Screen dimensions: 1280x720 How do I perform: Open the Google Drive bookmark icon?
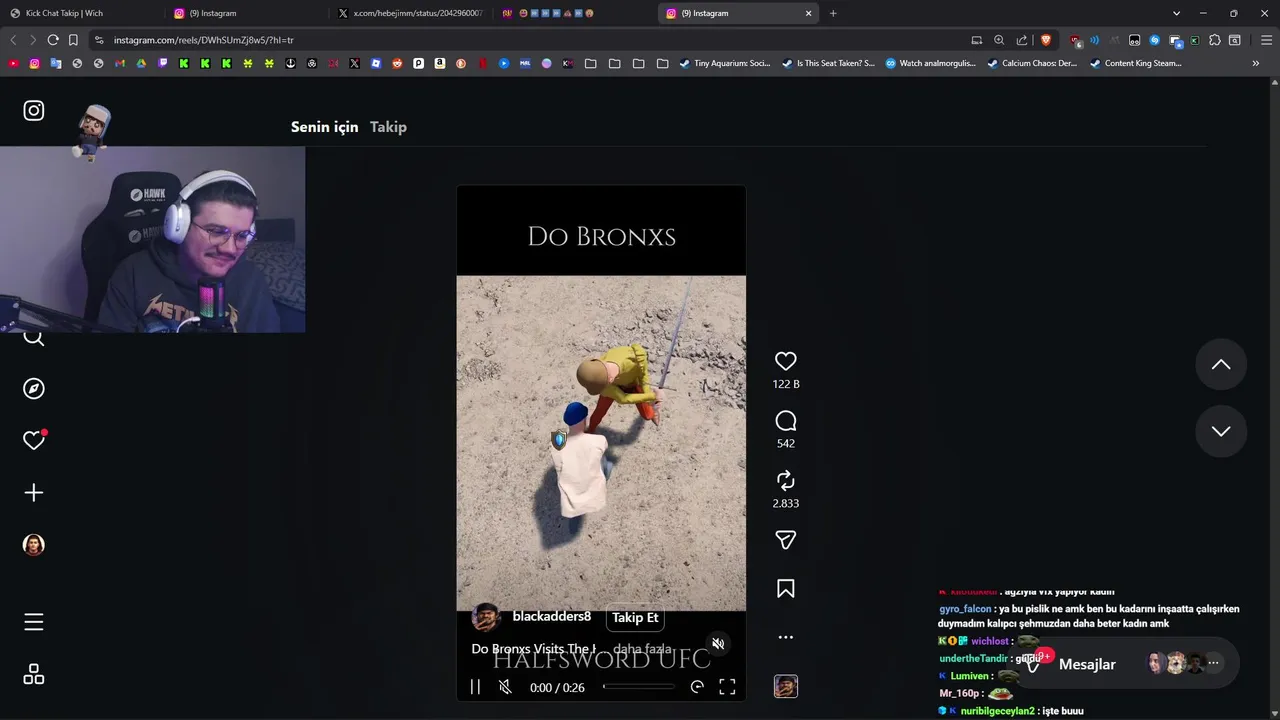[141, 63]
